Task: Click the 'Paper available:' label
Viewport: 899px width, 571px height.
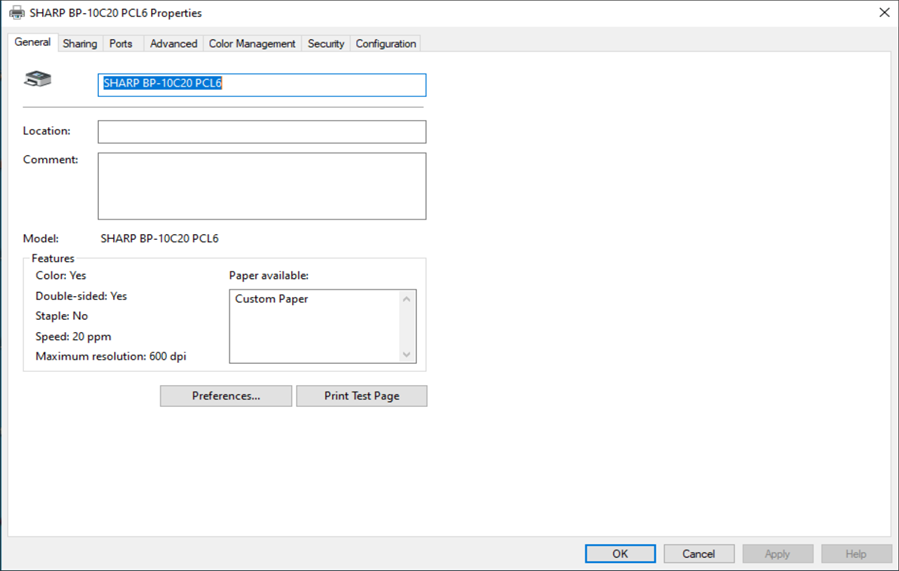Action: 269,276
